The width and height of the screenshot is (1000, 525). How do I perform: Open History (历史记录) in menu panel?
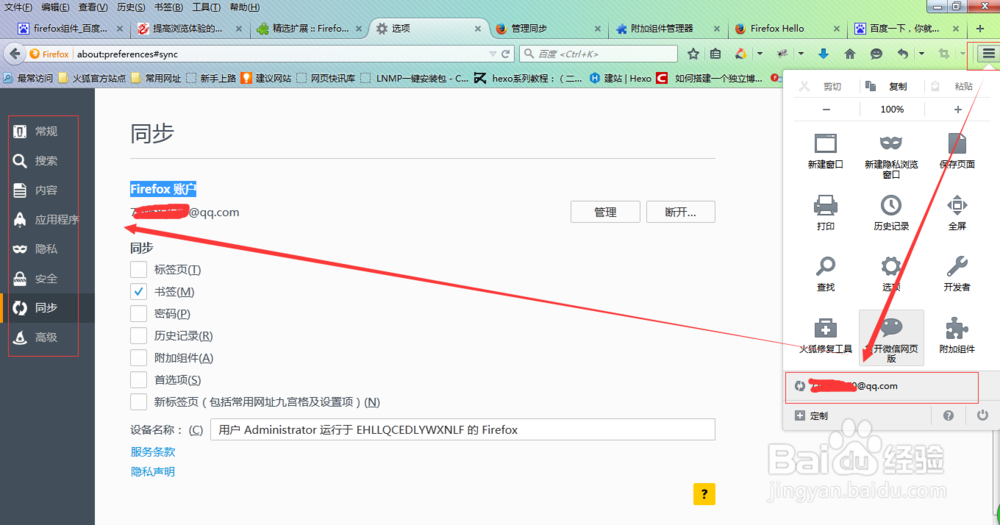pyautogui.click(x=891, y=212)
